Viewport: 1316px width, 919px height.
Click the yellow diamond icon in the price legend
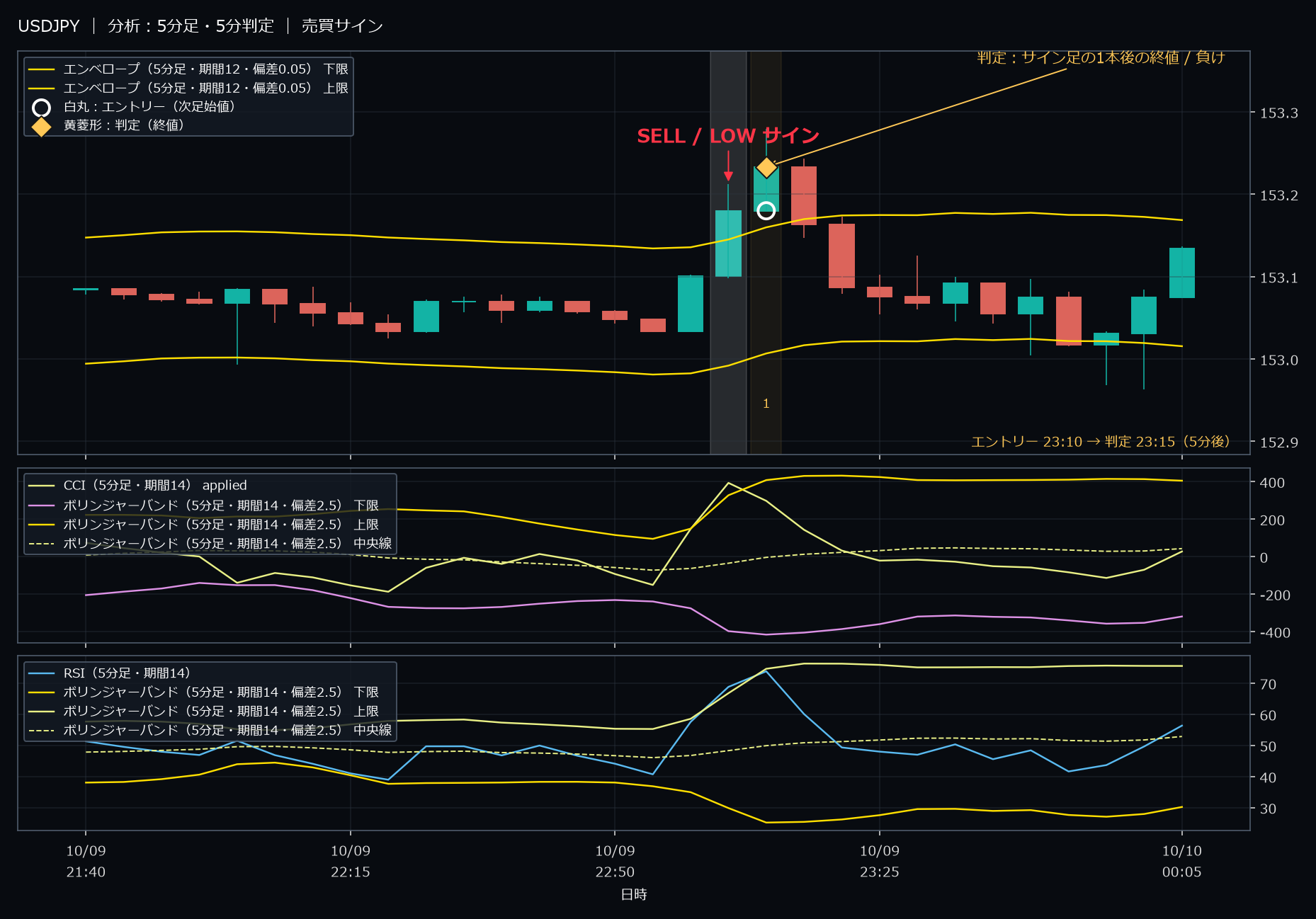(x=42, y=127)
